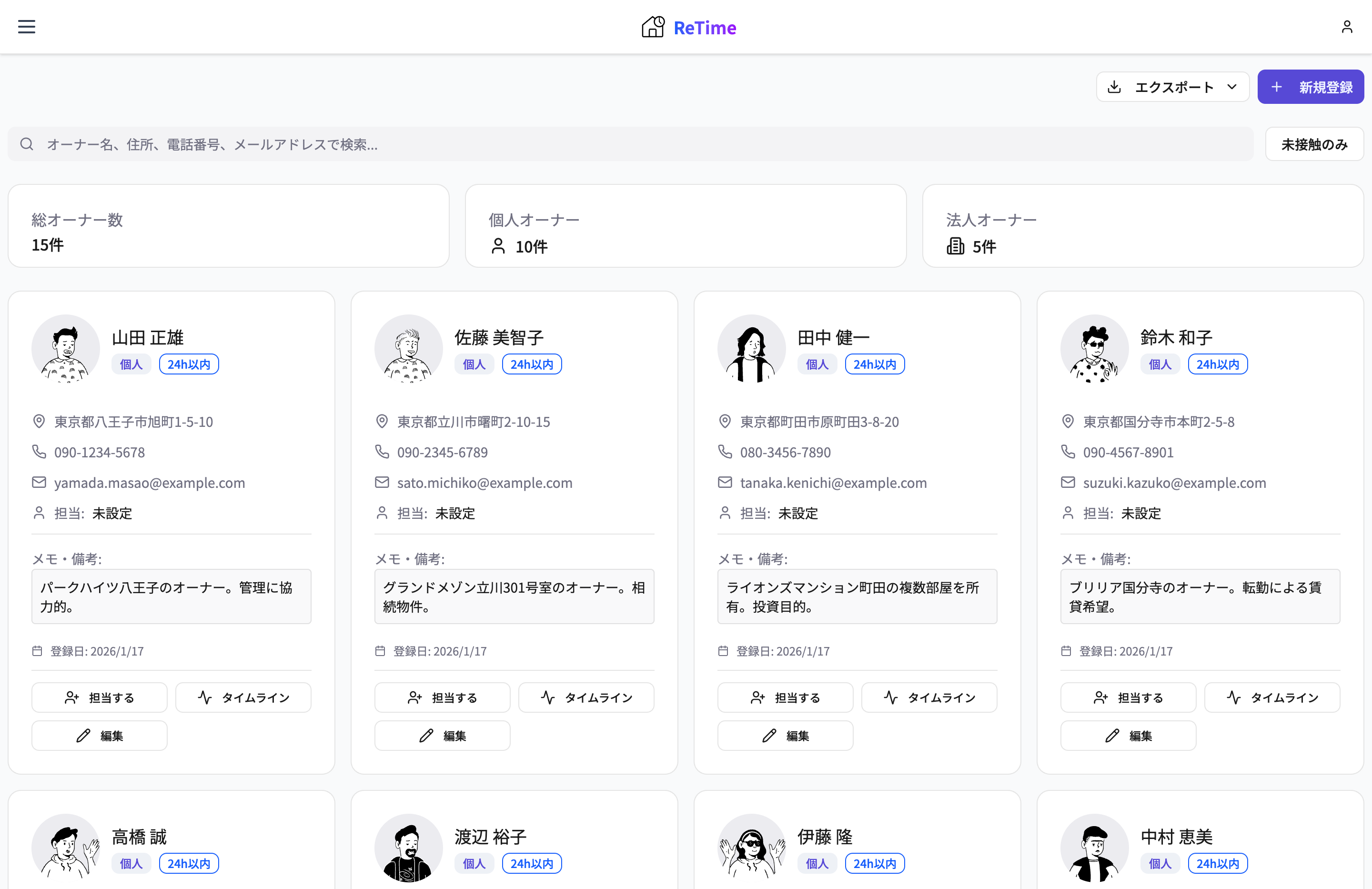Open the 個人オーナー stats card

point(686,226)
